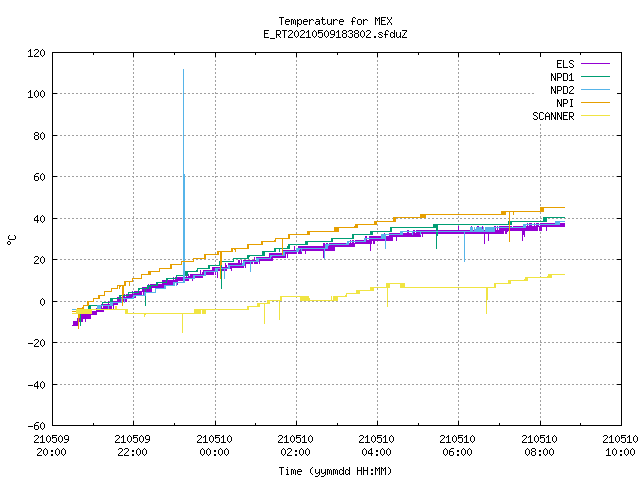Click the x-axis label 210509 20:00
The width and height of the screenshot is (640, 480).
[x=51, y=446]
